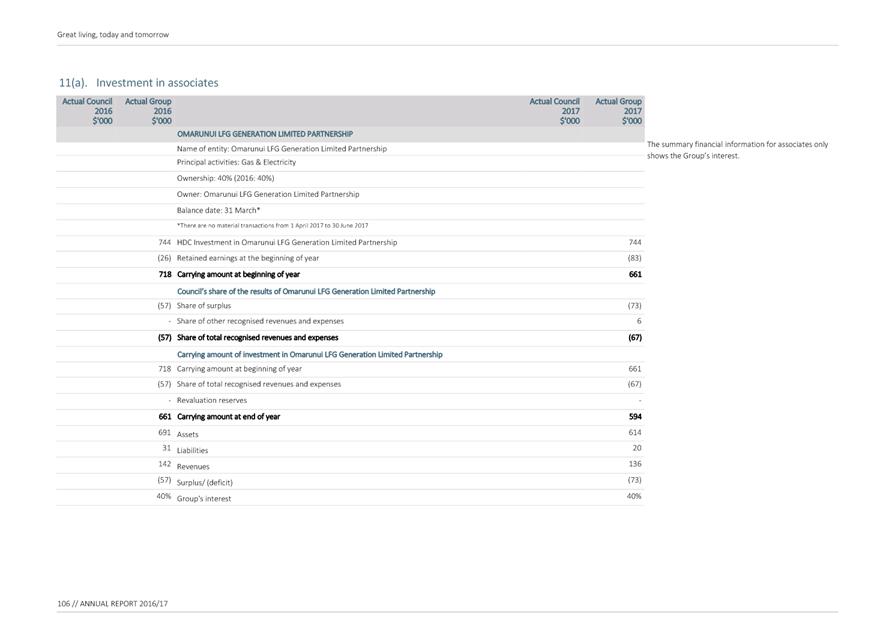Select the 'Share of surplus' row label

pos(204,306)
